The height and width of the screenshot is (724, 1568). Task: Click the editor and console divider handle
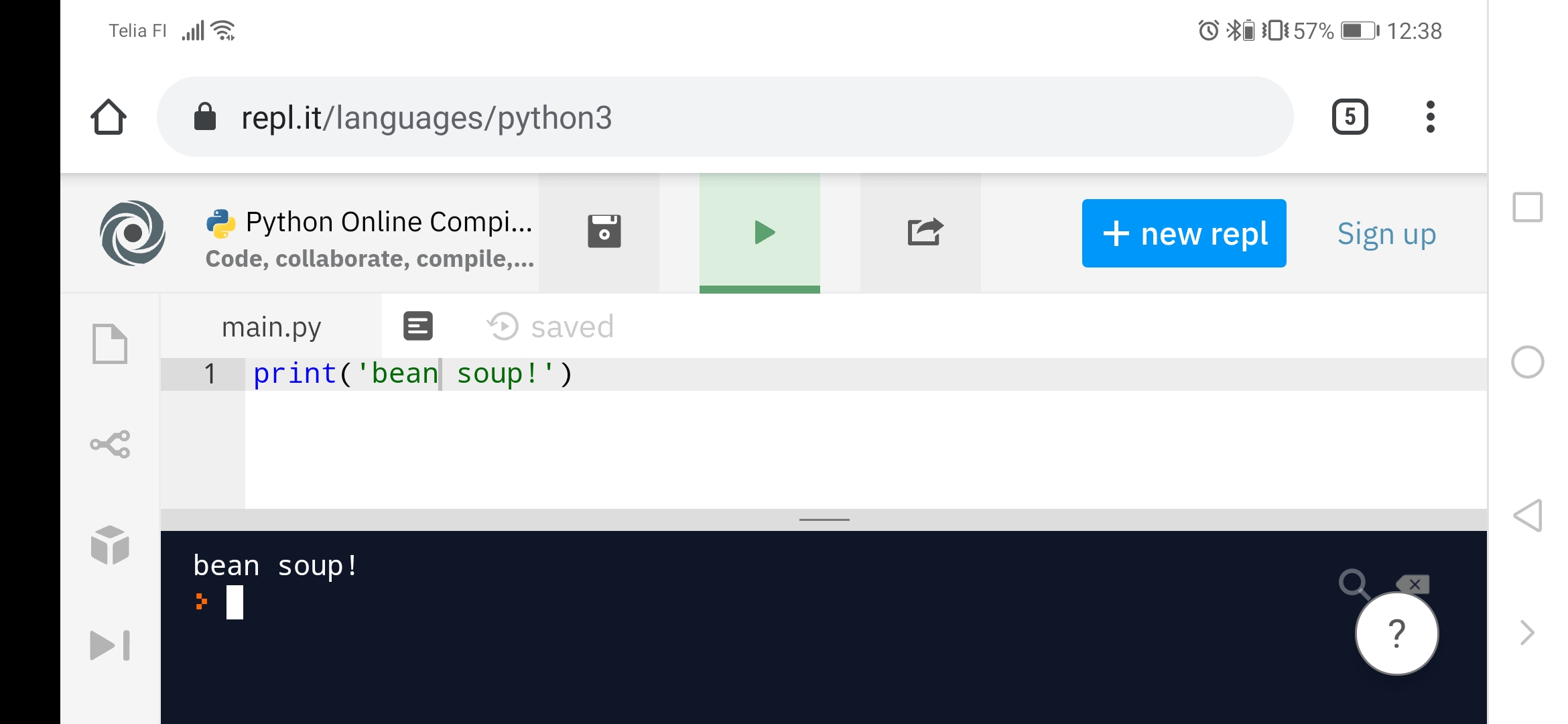point(824,520)
